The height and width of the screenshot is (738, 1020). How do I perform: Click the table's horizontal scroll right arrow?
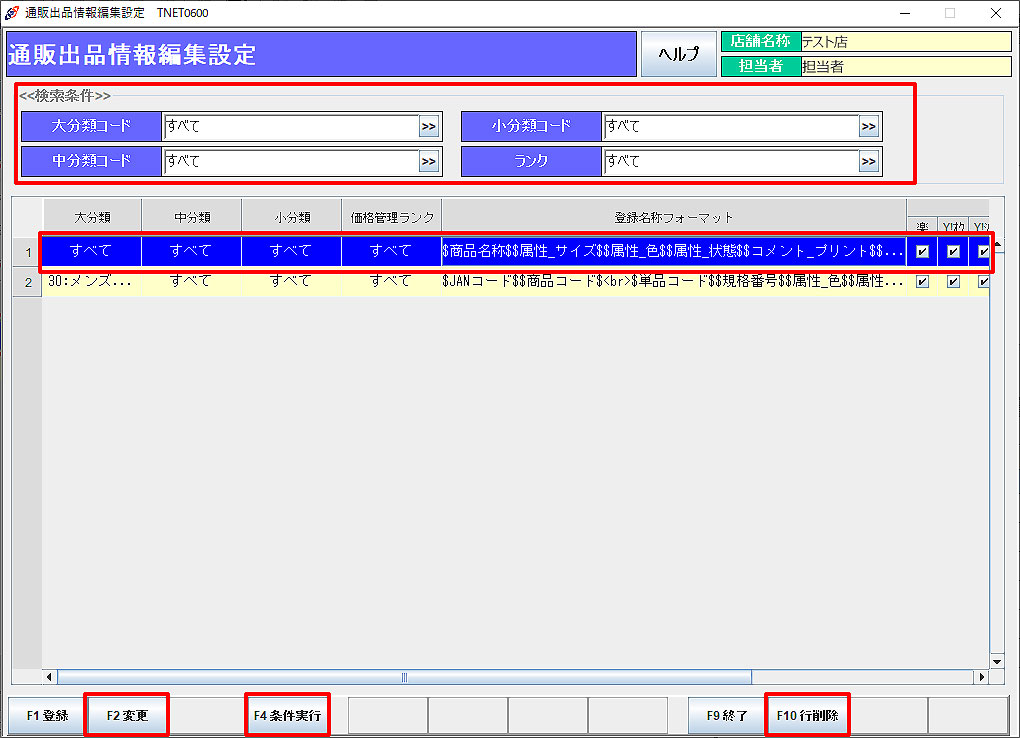click(982, 677)
